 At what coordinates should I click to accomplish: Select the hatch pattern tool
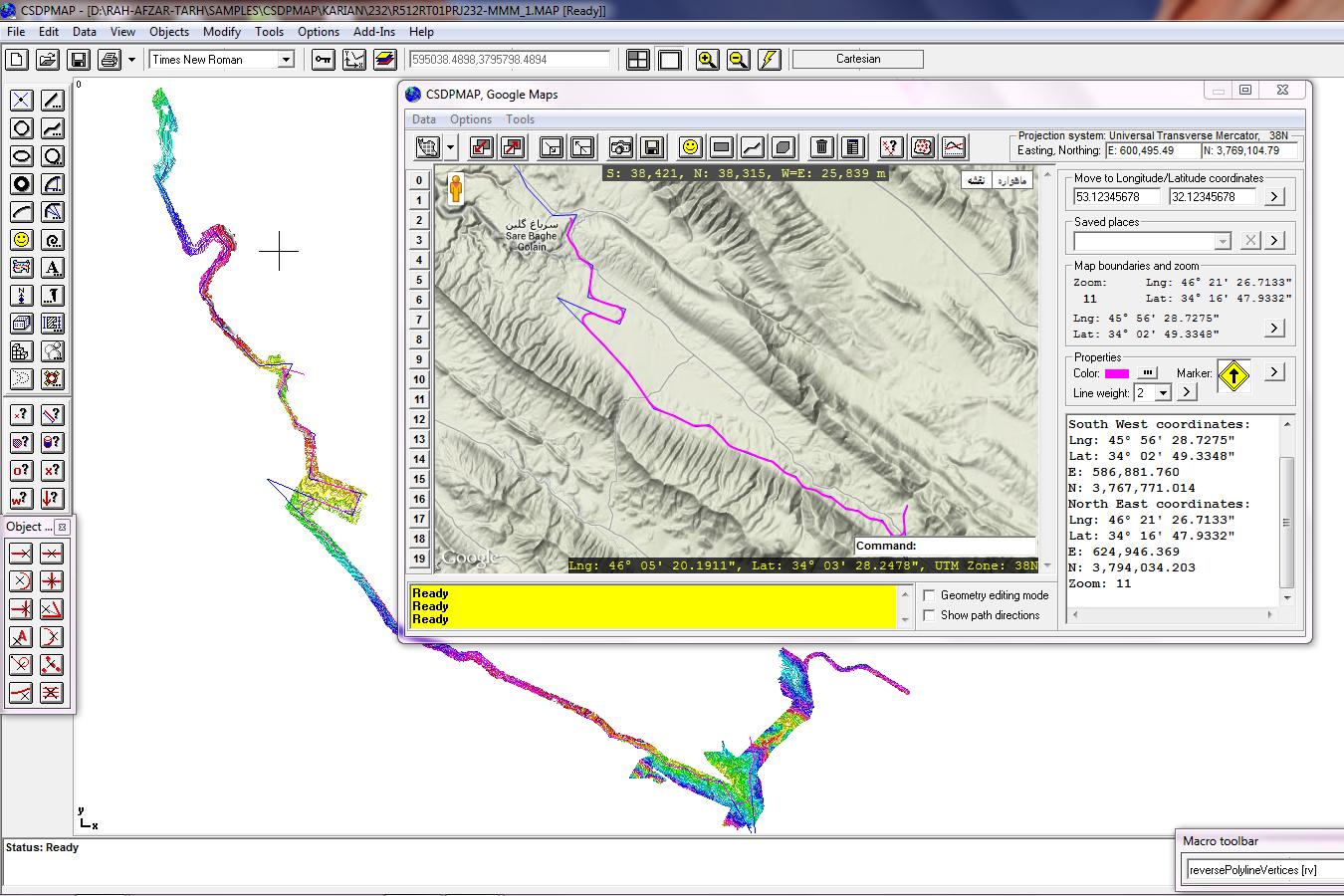[x=53, y=324]
